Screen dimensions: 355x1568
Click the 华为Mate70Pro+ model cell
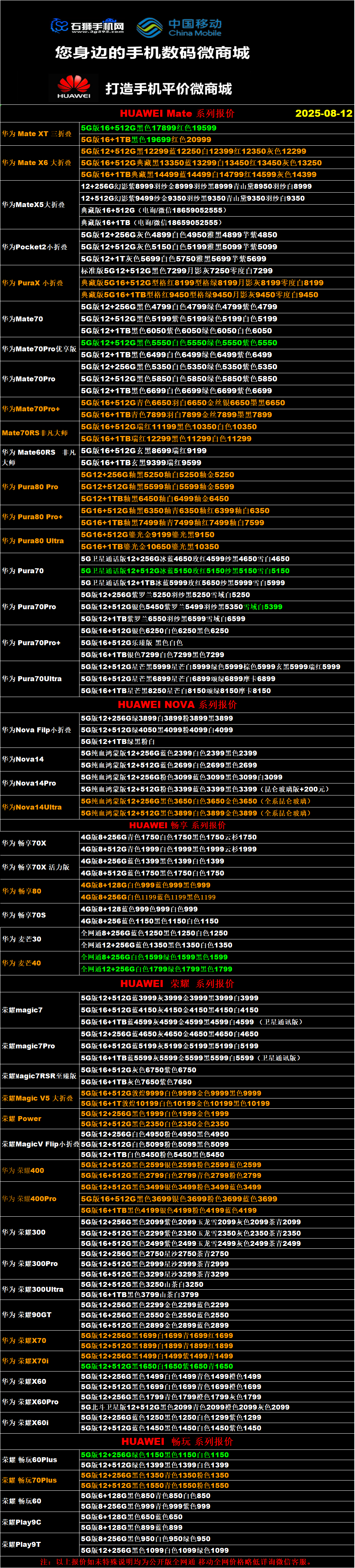40,408
